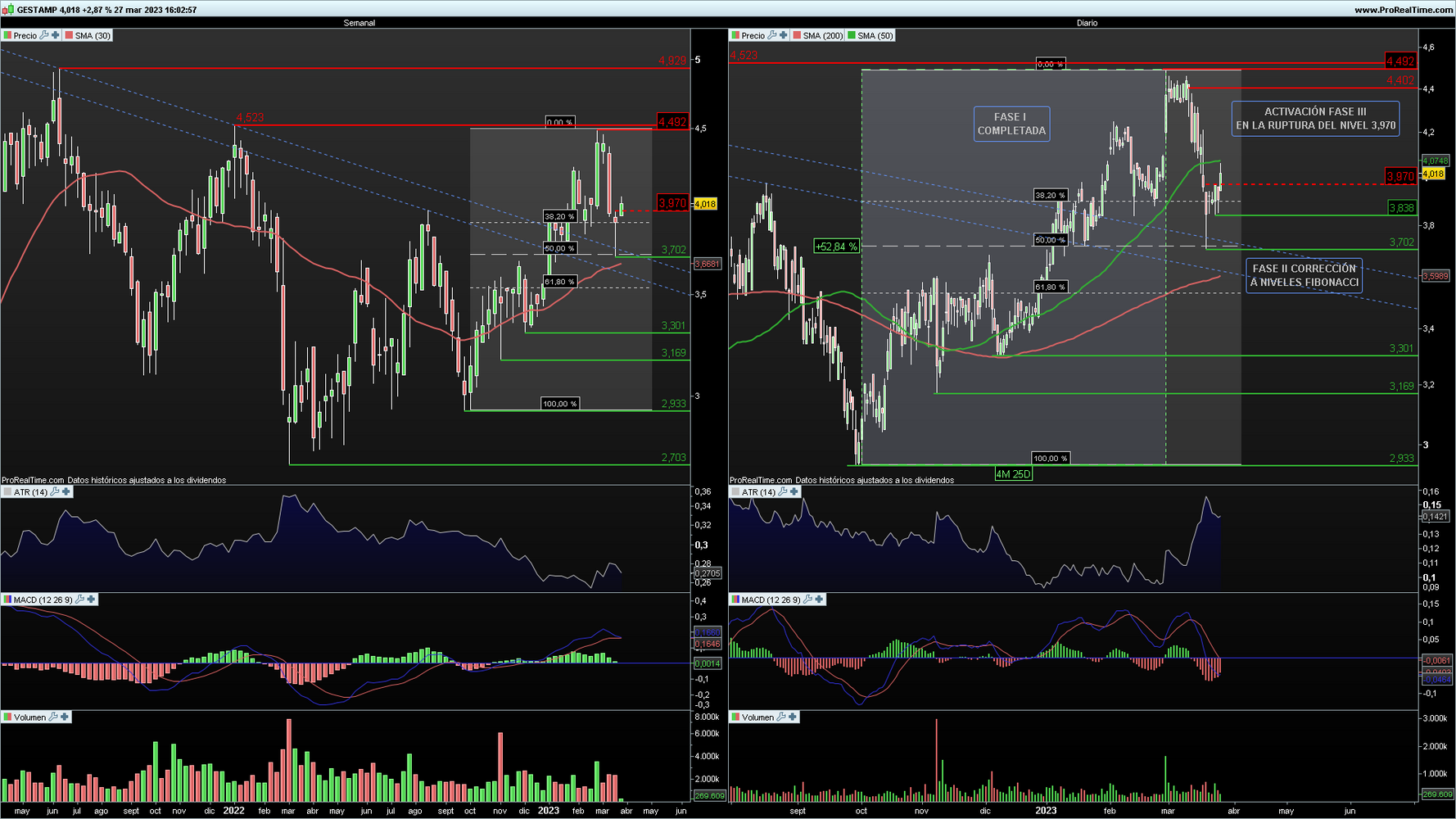Click the 3,970 red level tag in Semanal chart
1456x819 pixels.
click(672, 203)
